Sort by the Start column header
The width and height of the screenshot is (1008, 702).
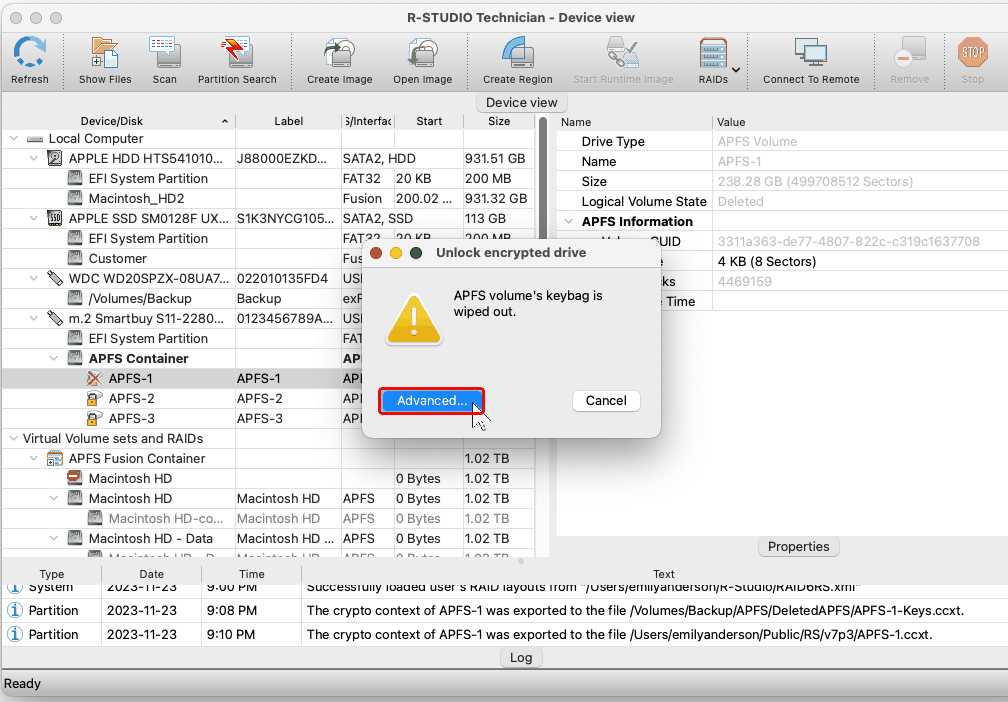[x=429, y=121]
